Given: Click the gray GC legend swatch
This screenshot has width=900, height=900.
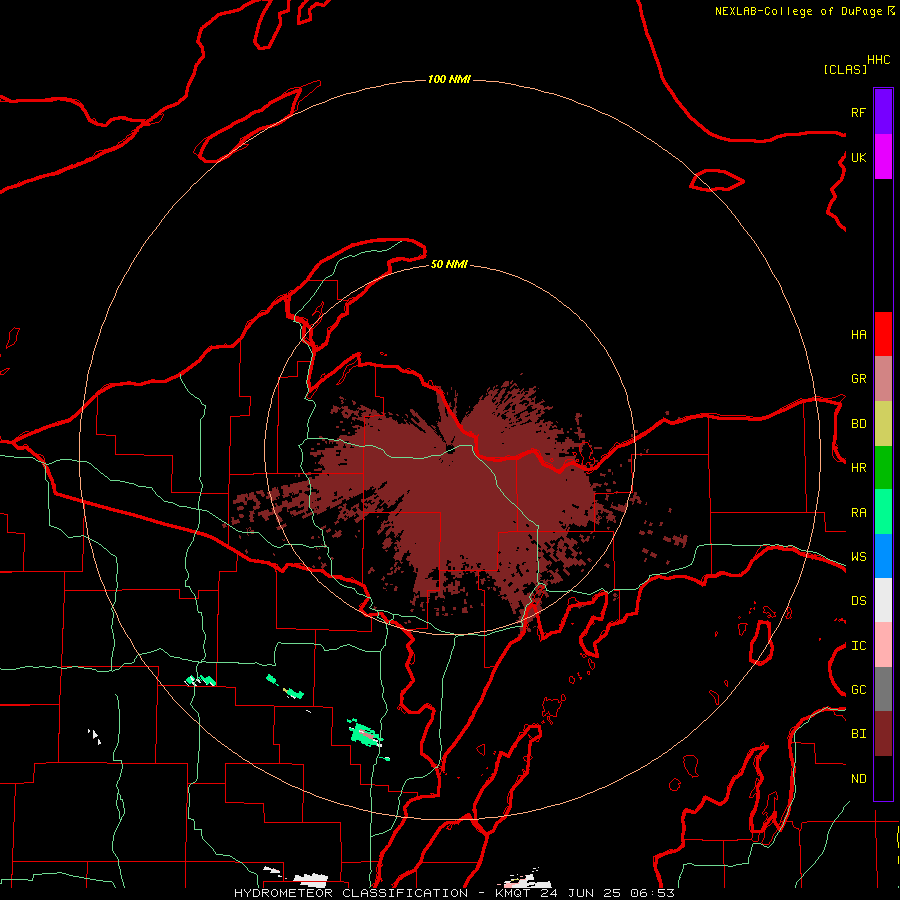Looking at the screenshot, I should [883, 689].
